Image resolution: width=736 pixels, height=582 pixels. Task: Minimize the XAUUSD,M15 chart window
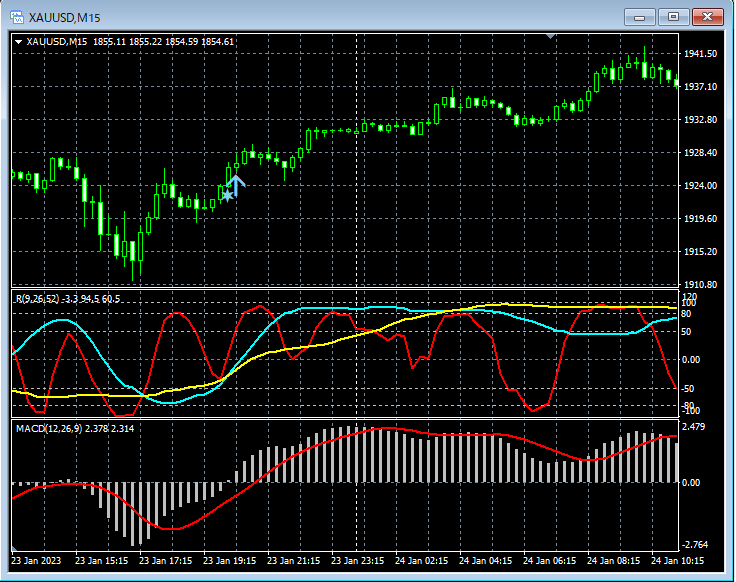pyautogui.click(x=639, y=17)
